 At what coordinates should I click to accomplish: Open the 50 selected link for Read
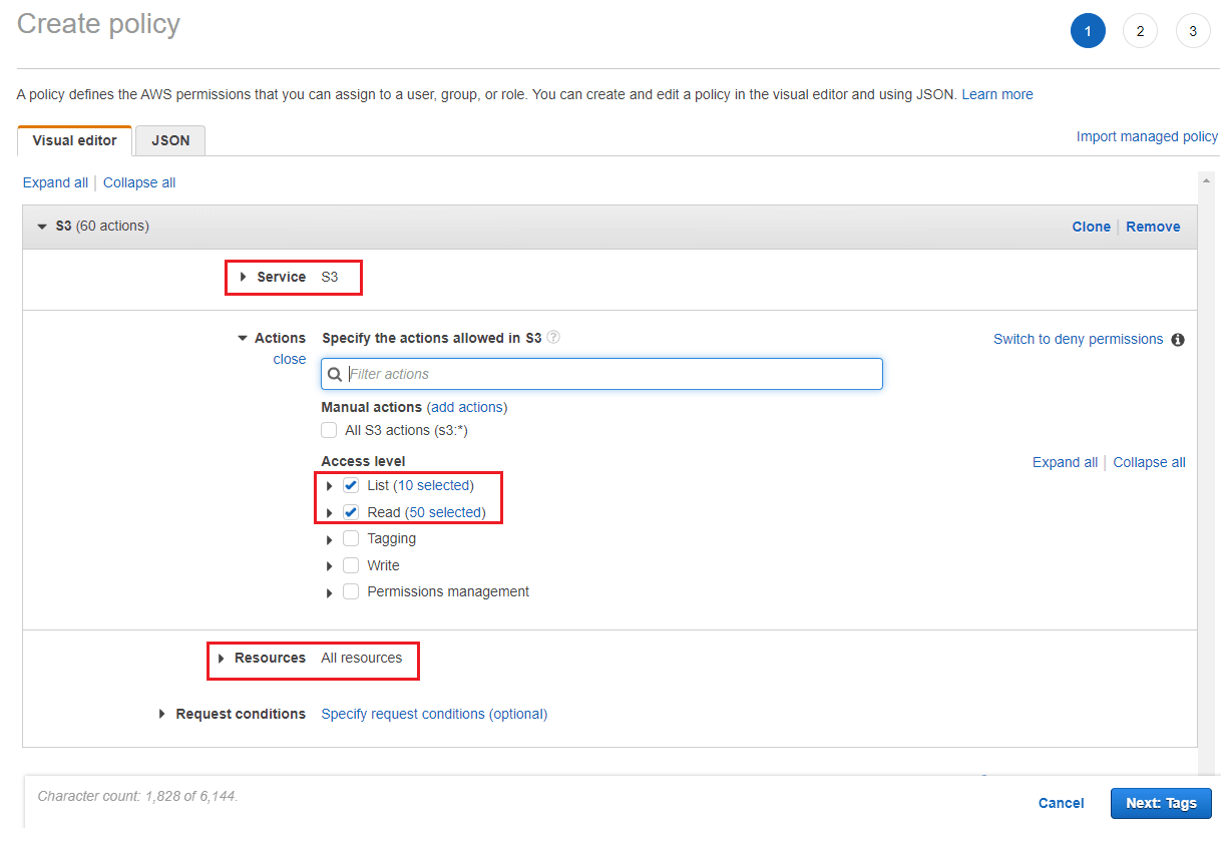pos(445,512)
